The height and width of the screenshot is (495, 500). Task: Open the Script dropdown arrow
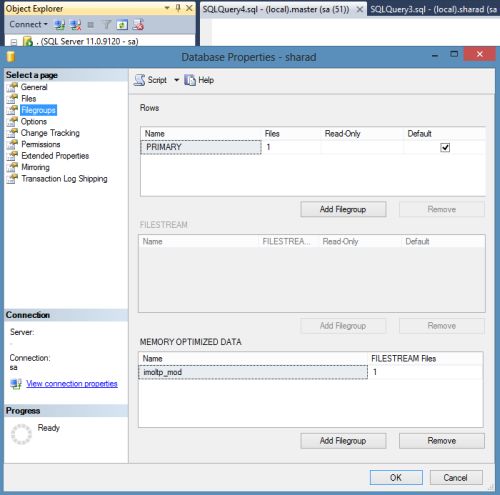176,80
